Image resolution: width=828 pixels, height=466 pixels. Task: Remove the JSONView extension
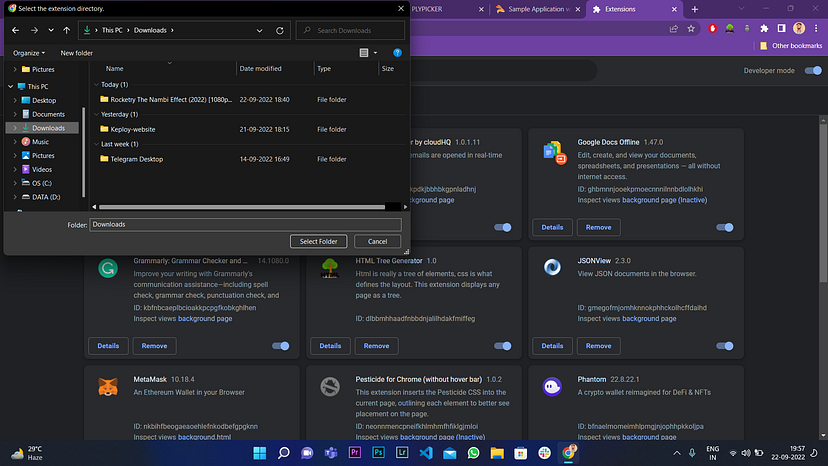point(598,346)
